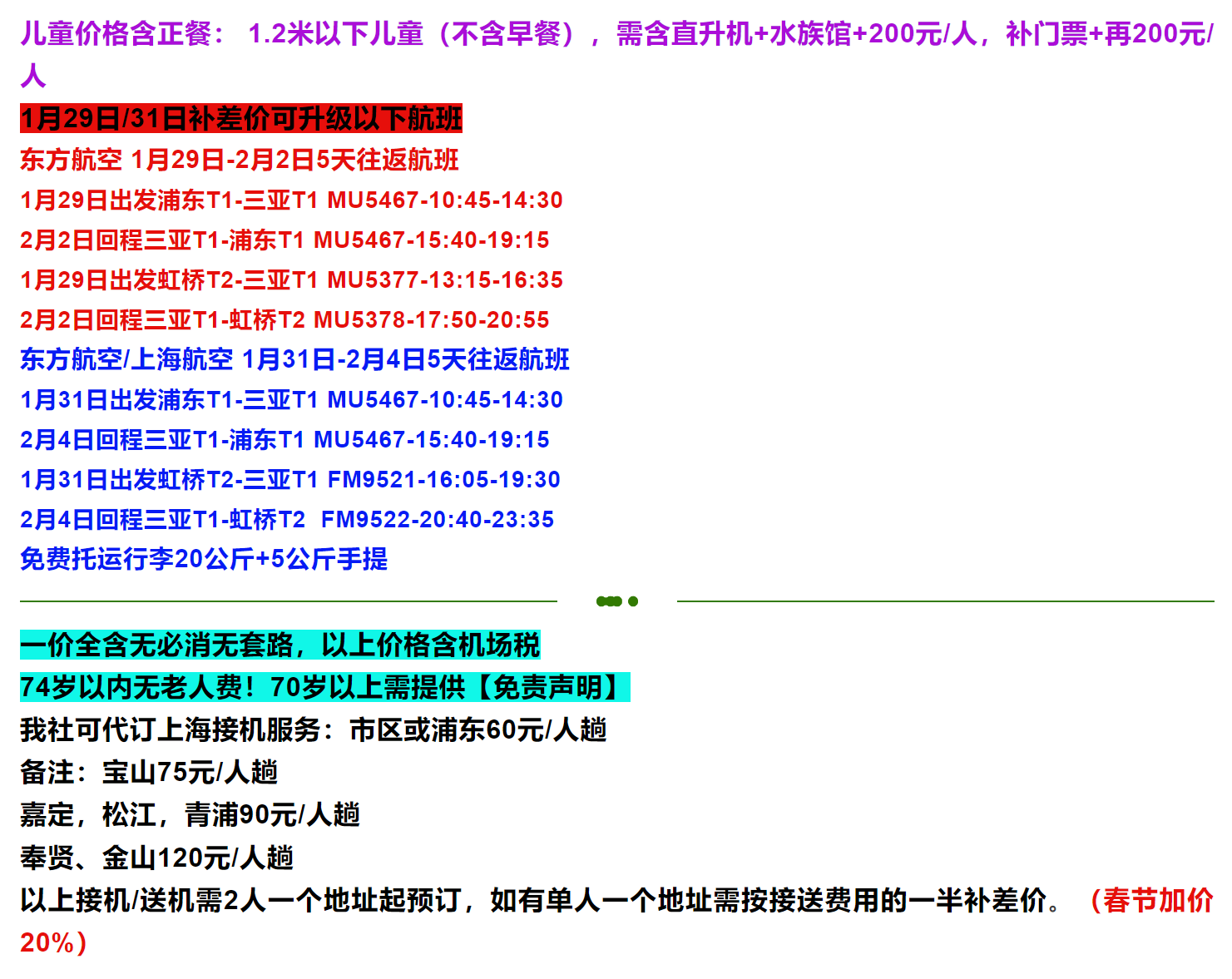Click the green dotted divider ornament

(x=617, y=601)
